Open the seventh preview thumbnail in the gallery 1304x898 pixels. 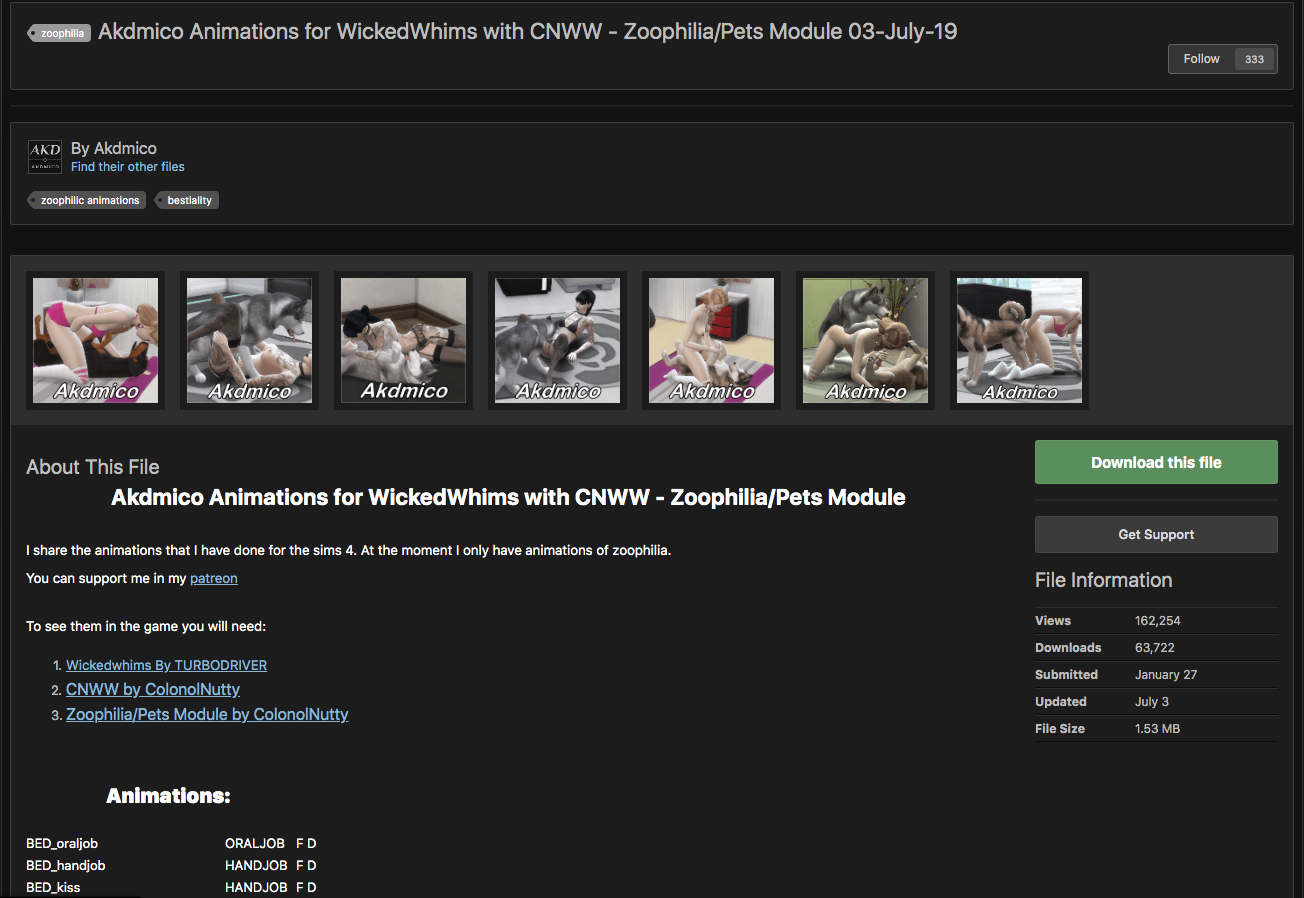[1020, 340]
